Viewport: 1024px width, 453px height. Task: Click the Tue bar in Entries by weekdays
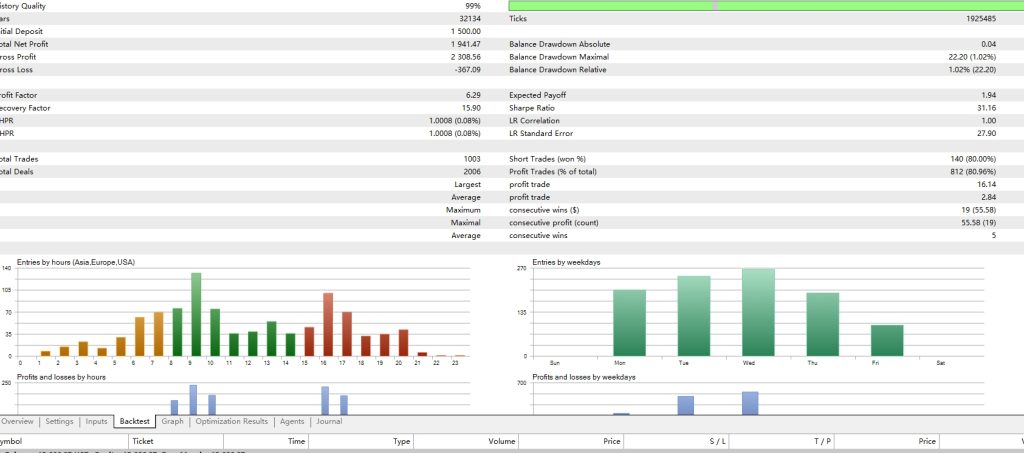click(x=694, y=316)
